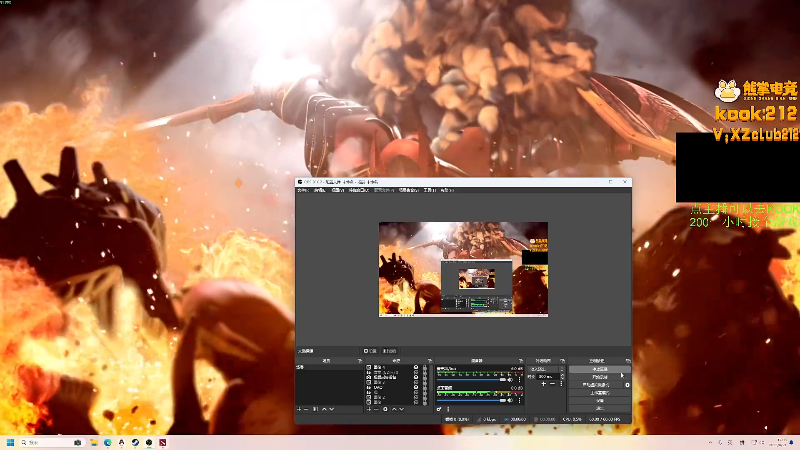Image resolution: width=800 pixels, height=450 pixels.
Task: Open source properties gear icon
Action: (x=385, y=409)
